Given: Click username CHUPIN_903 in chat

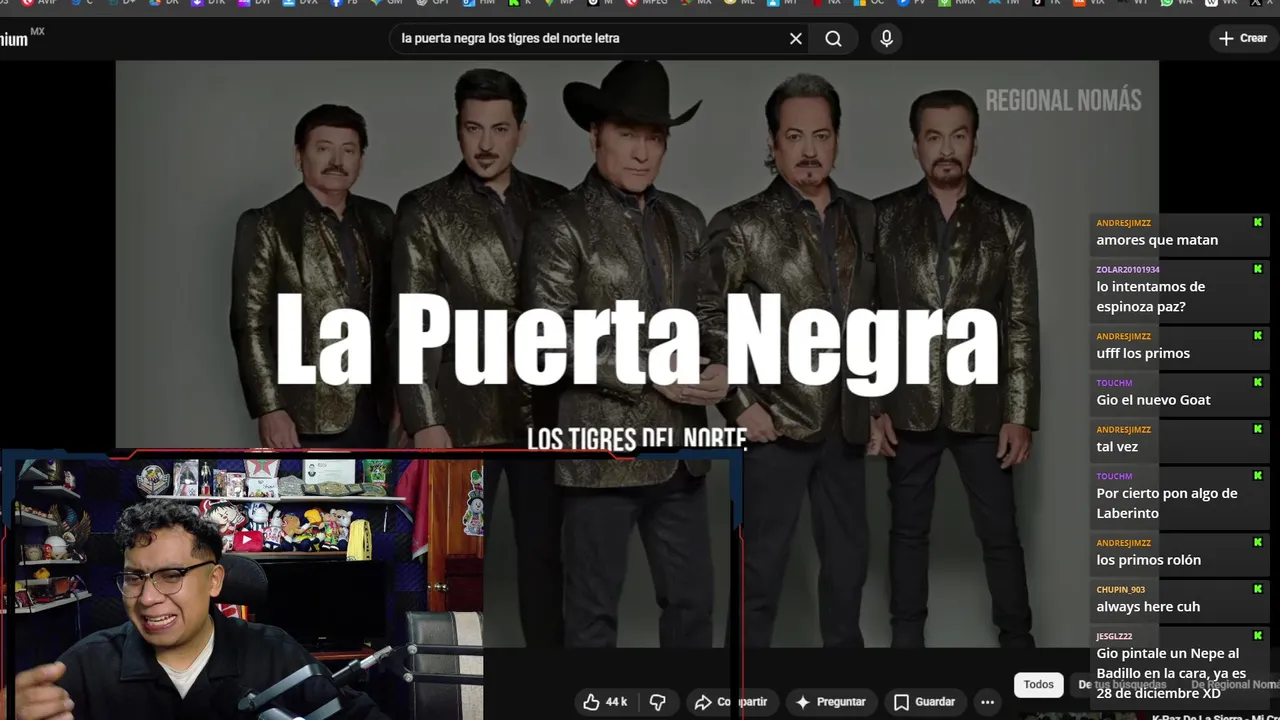Looking at the screenshot, I should tap(1121, 590).
